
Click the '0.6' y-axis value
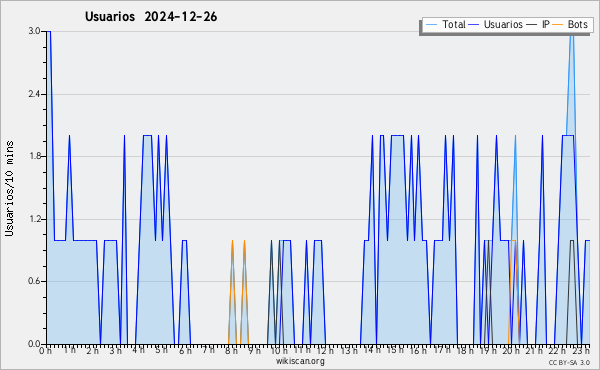(34, 281)
